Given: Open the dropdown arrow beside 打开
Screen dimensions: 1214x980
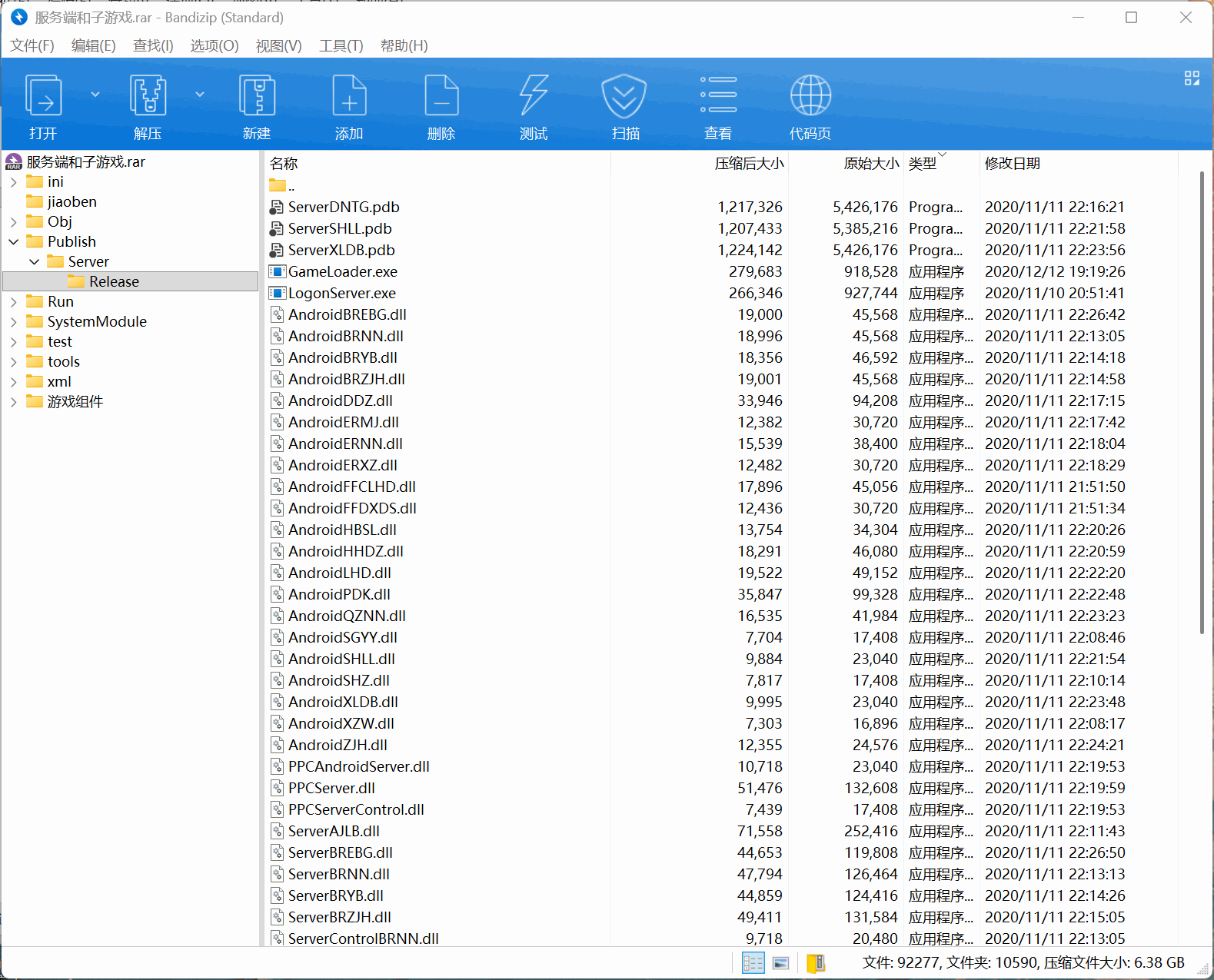Looking at the screenshot, I should click(x=95, y=95).
